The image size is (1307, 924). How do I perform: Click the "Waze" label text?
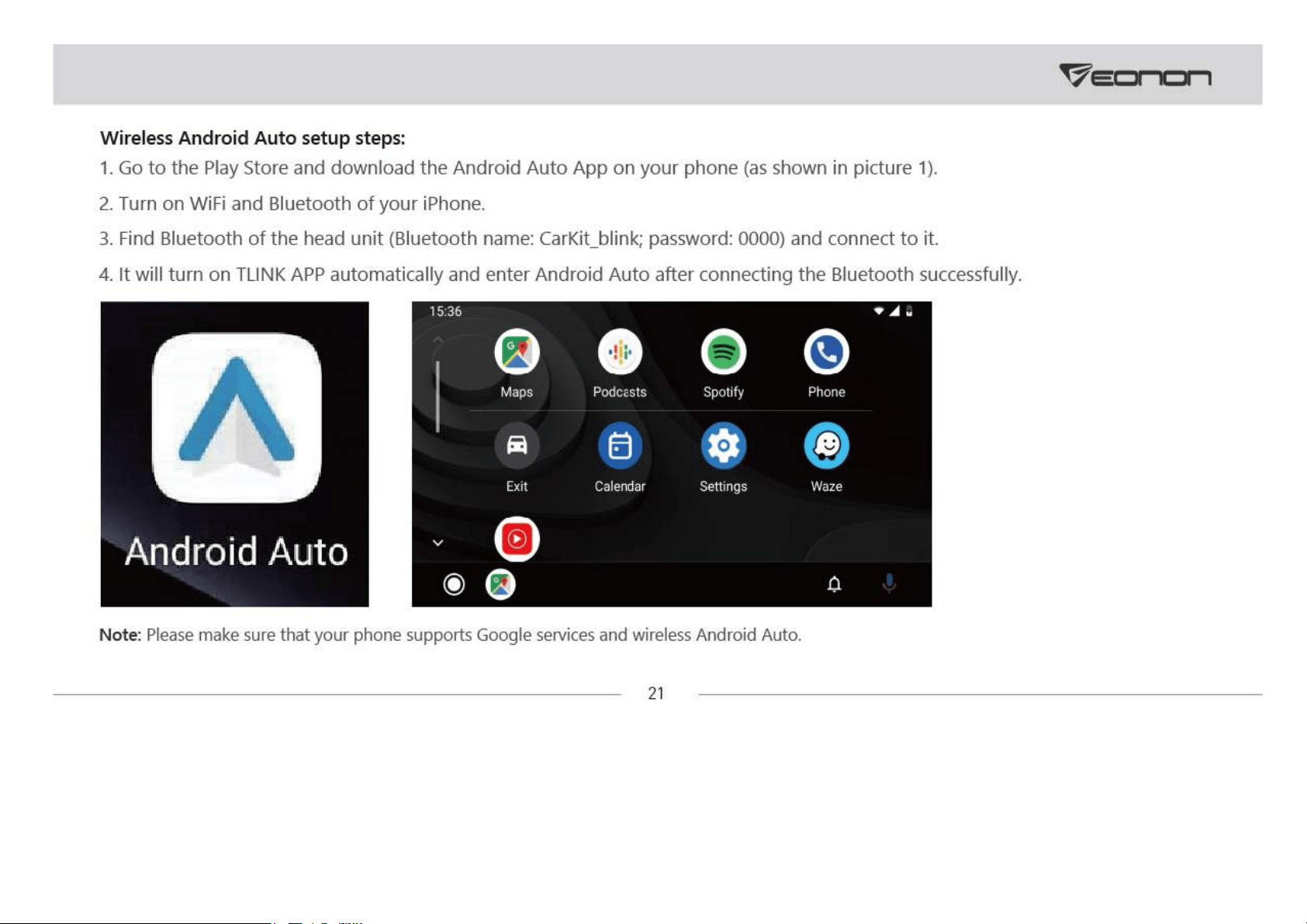pos(826,486)
